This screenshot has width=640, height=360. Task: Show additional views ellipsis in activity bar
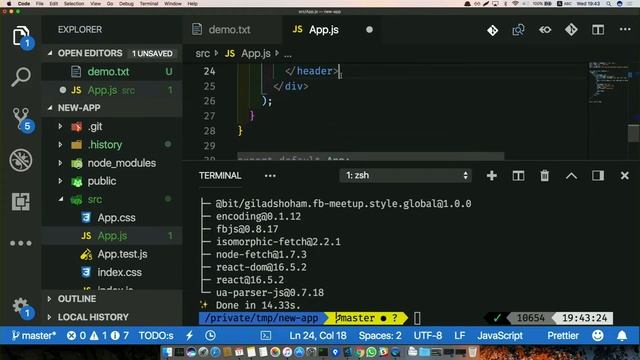[x=21, y=243]
